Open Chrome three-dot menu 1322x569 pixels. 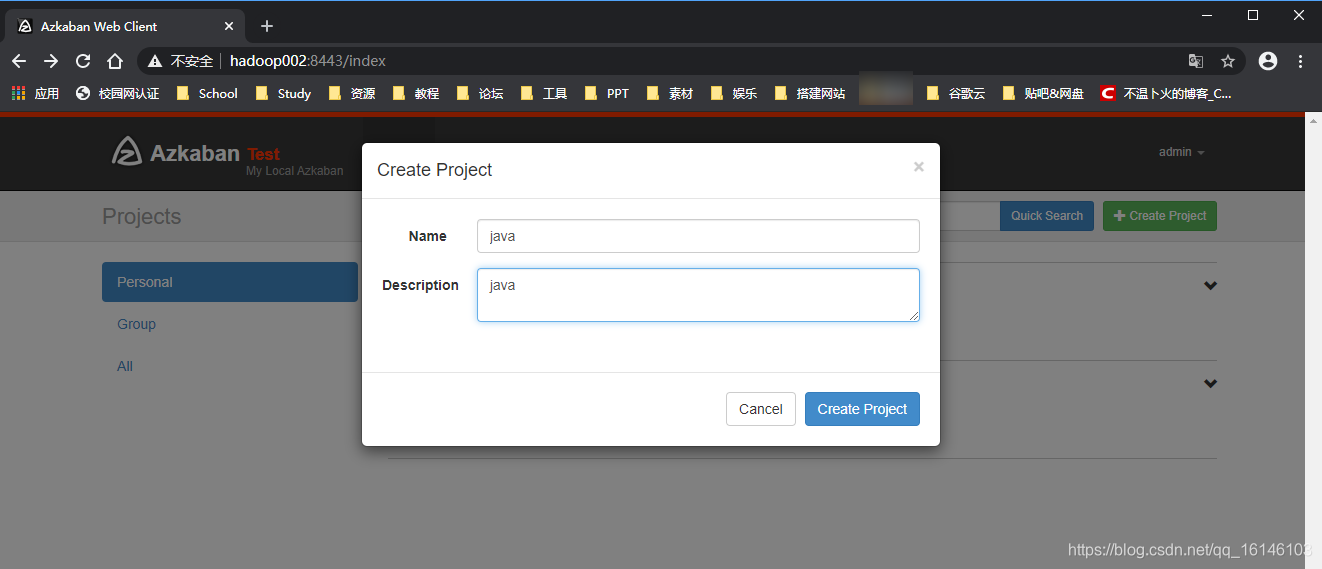(x=1300, y=61)
